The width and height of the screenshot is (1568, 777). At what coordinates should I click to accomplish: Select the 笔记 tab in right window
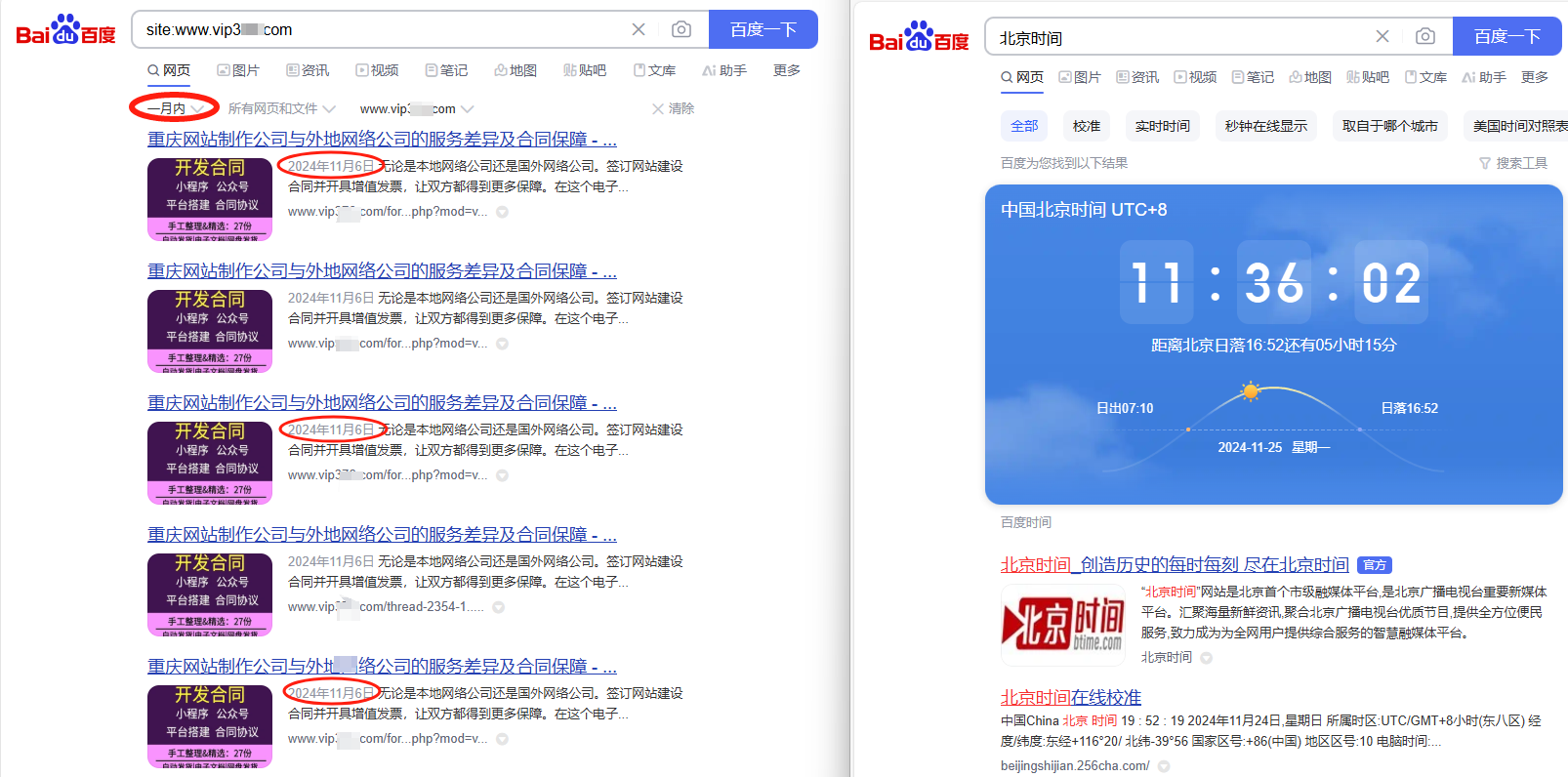coord(1253,77)
